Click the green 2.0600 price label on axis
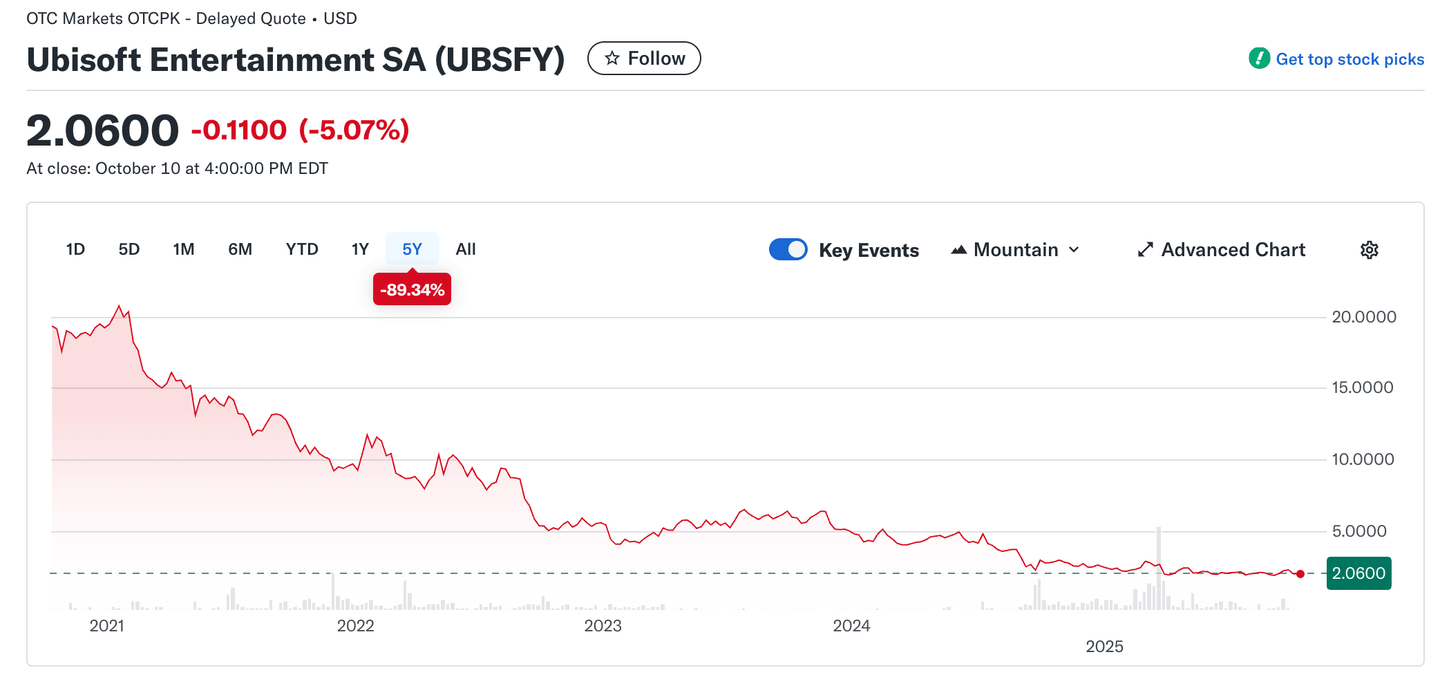The width and height of the screenshot is (1440, 674). [x=1358, y=574]
